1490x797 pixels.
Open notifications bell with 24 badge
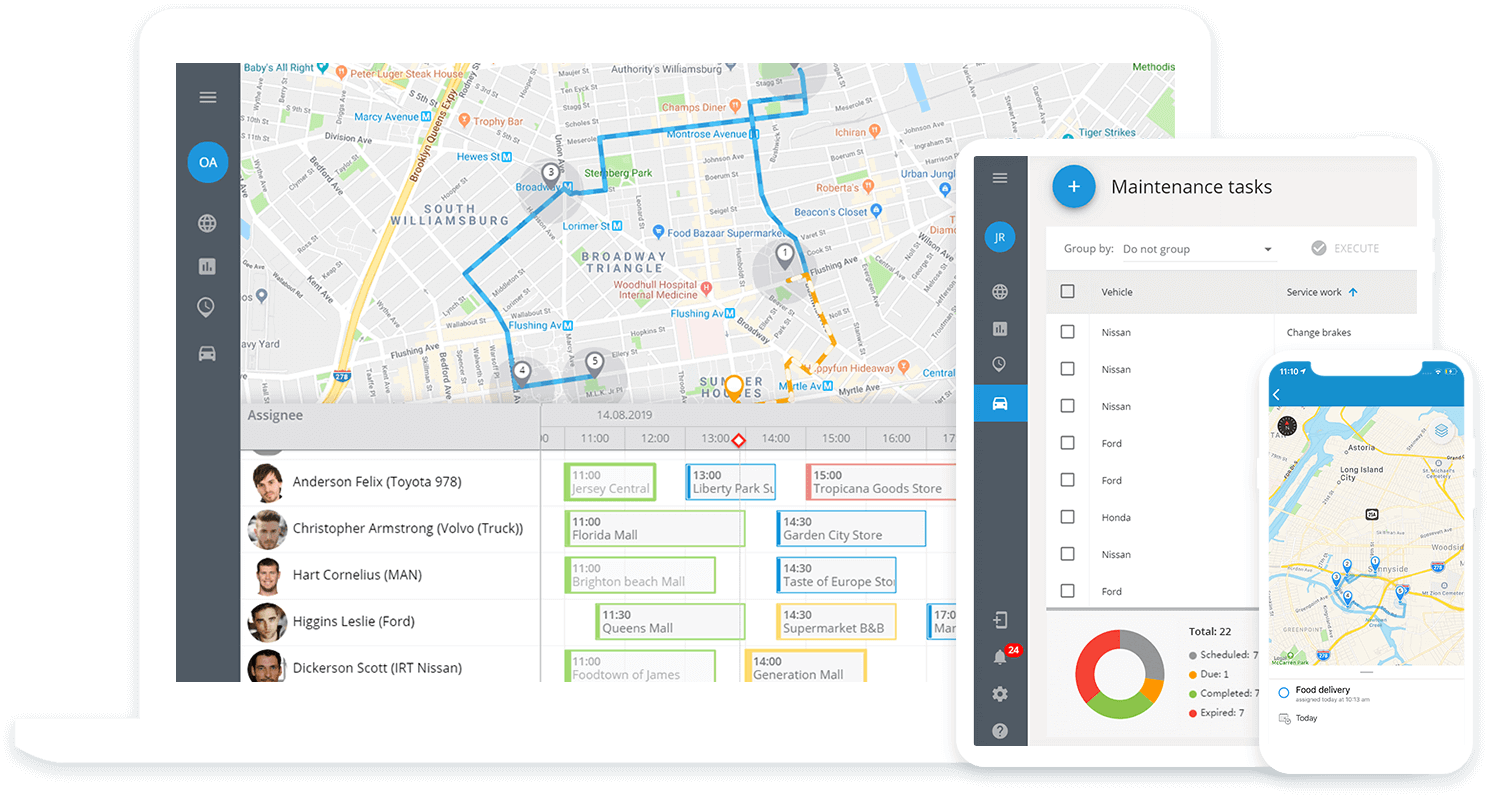click(1003, 655)
